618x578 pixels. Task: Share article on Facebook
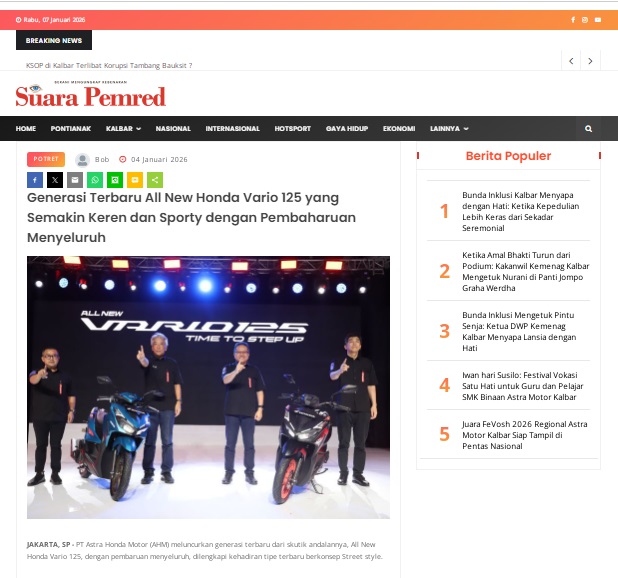click(x=35, y=180)
